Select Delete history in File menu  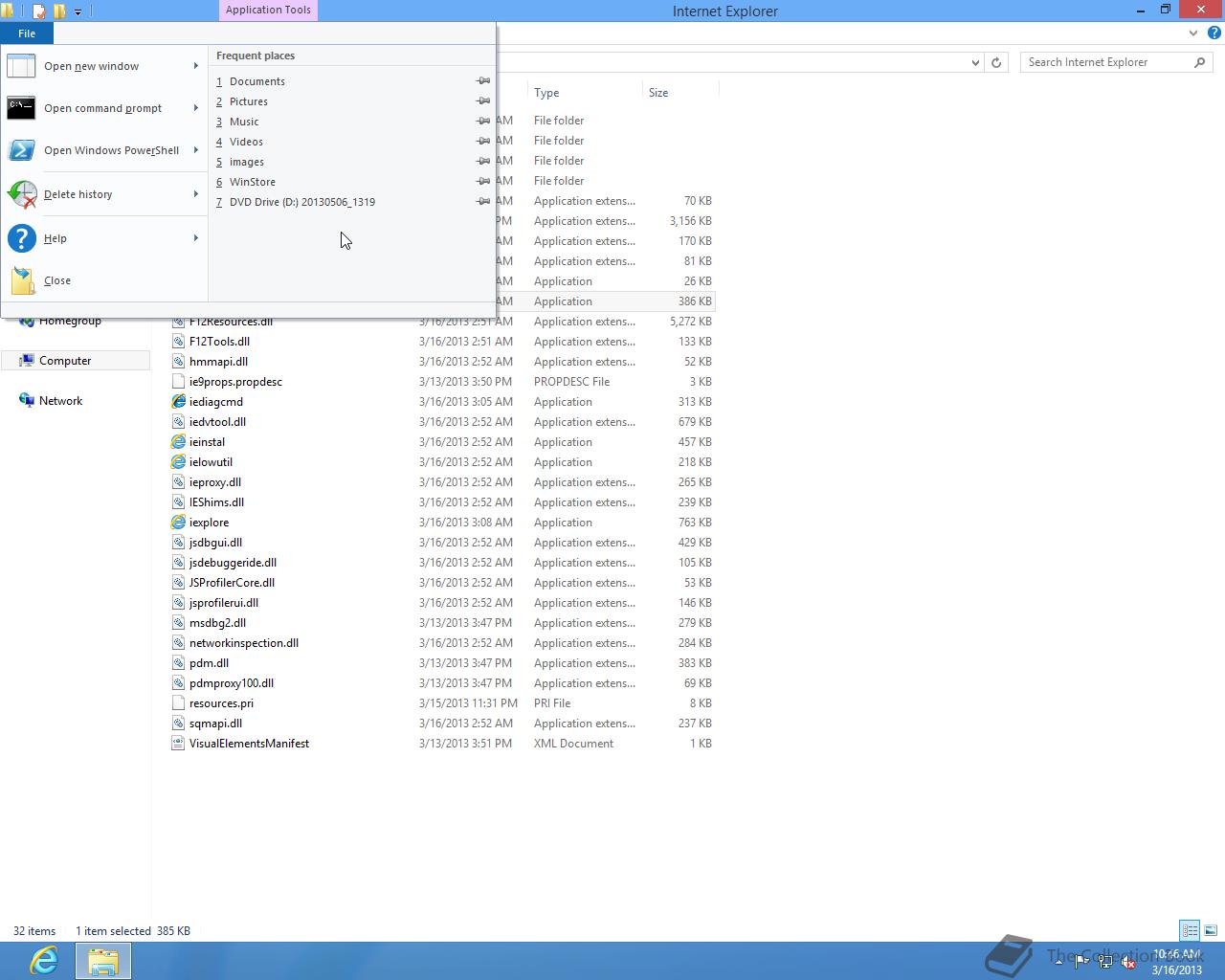coord(103,194)
